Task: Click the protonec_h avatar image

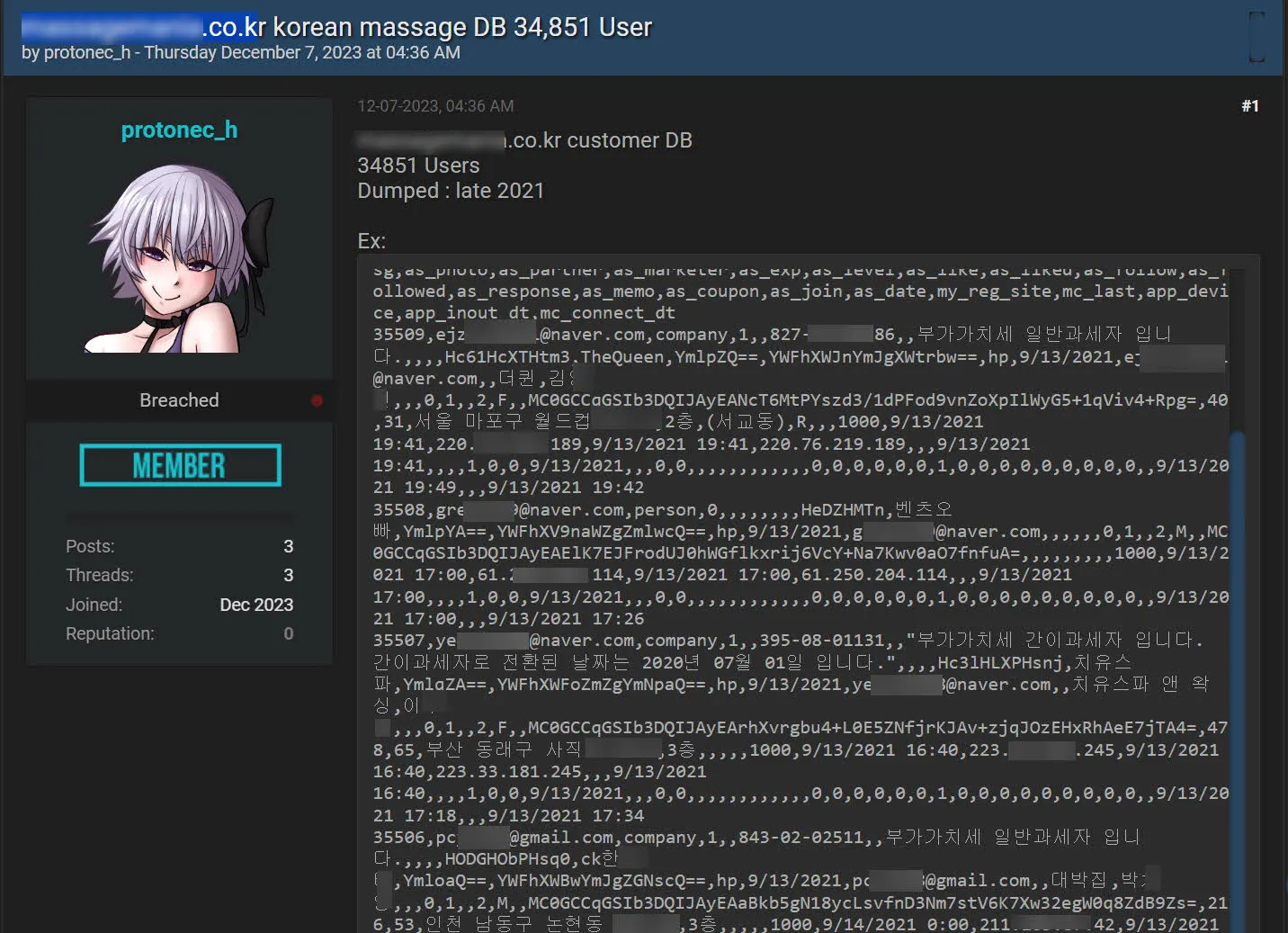Action: (179, 257)
